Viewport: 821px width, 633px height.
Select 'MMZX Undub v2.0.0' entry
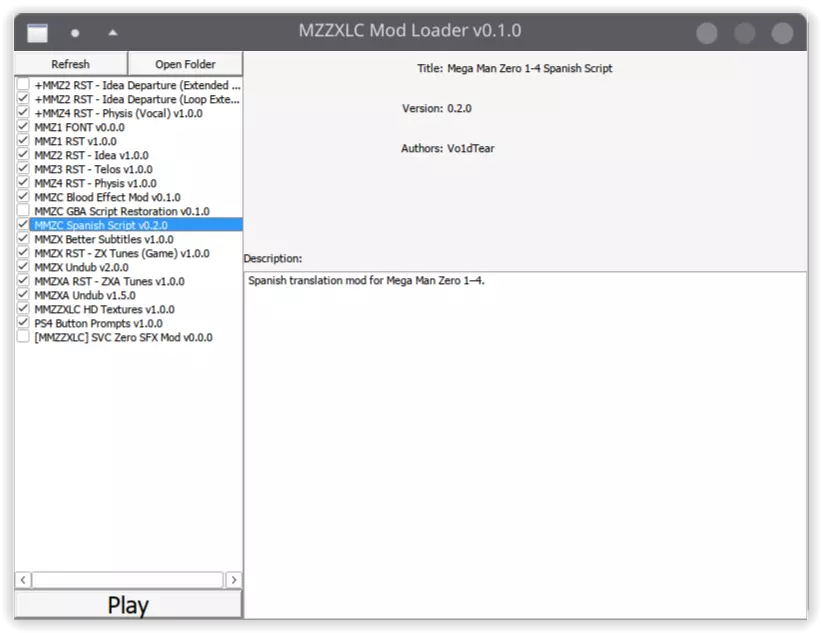point(81,268)
